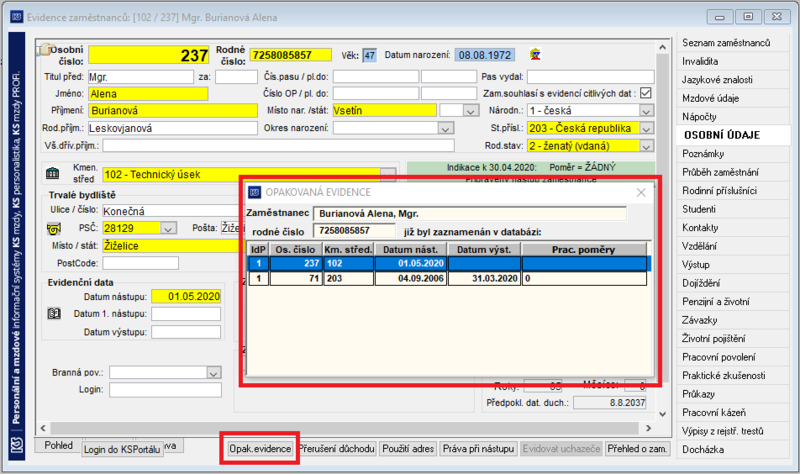Click Přerušení důchodu button
Image resolution: width=800 pixels, height=474 pixels.
point(337,449)
